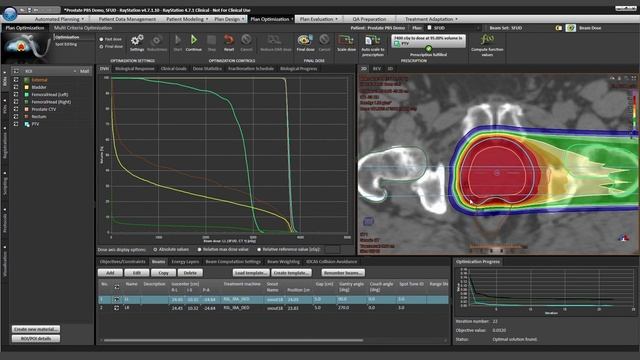This screenshot has width=640, height=360.
Task: Cancel the final dose computation
Action: click(x=324, y=40)
